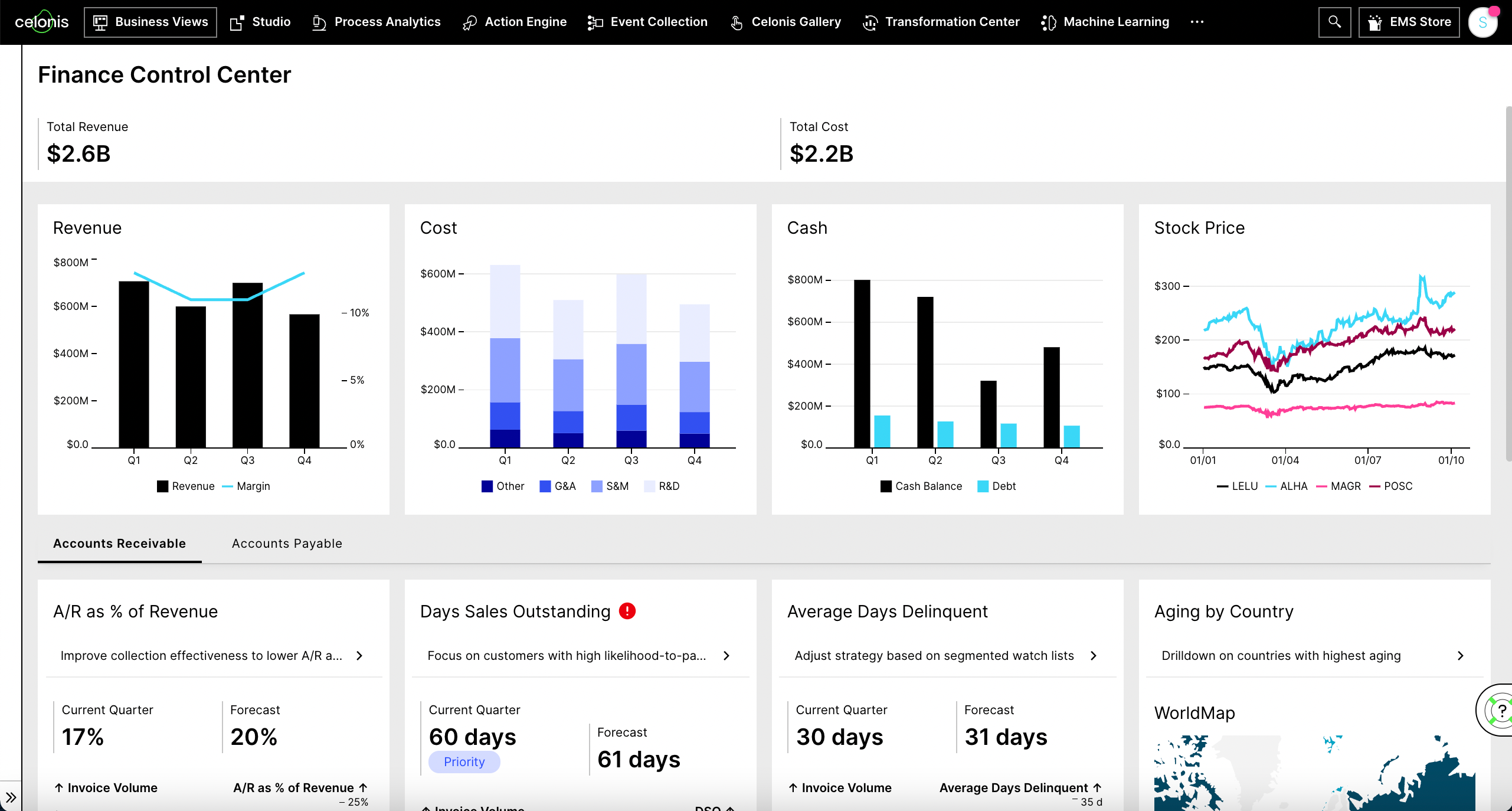Open the user profile avatar

1482,22
